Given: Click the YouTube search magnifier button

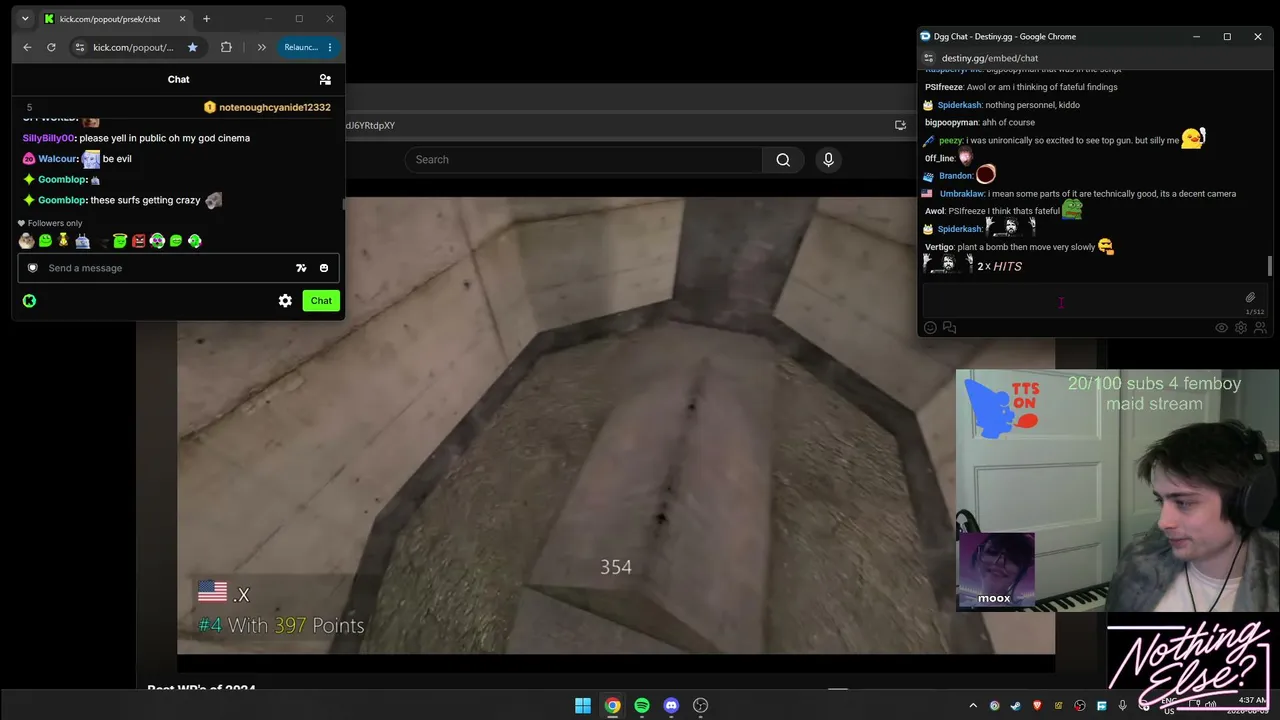Looking at the screenshot, I should tap(783, 160).
